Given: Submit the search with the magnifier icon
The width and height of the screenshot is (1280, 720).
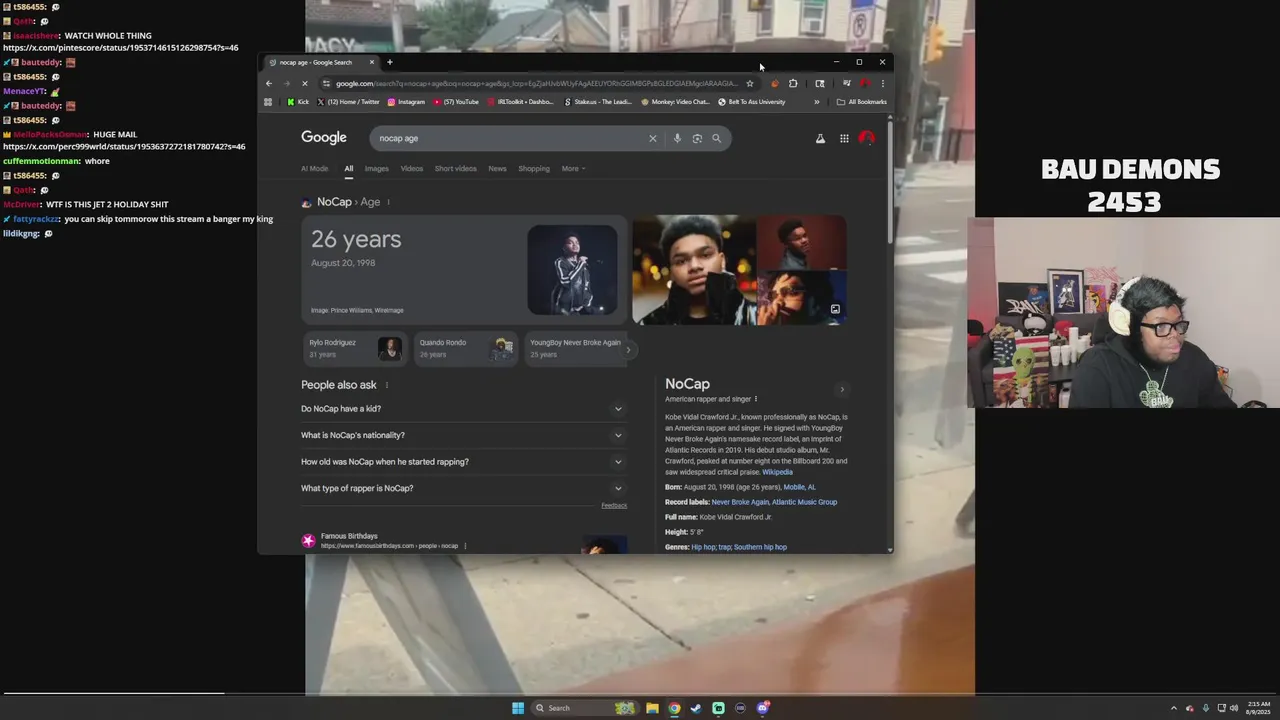Looking at the screenshot, I should [x=716, y=138].
